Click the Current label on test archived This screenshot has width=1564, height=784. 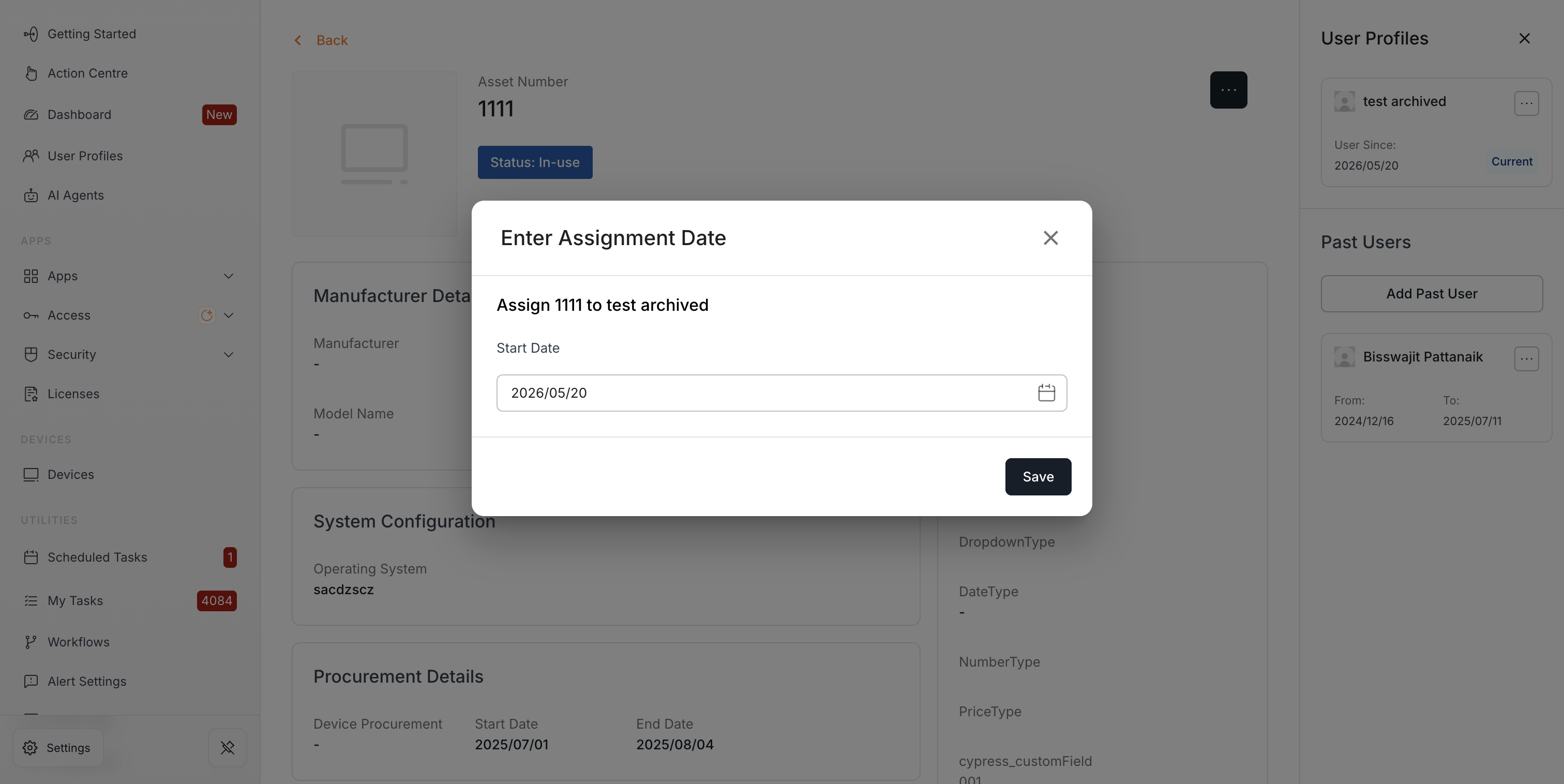point(1512,161)
